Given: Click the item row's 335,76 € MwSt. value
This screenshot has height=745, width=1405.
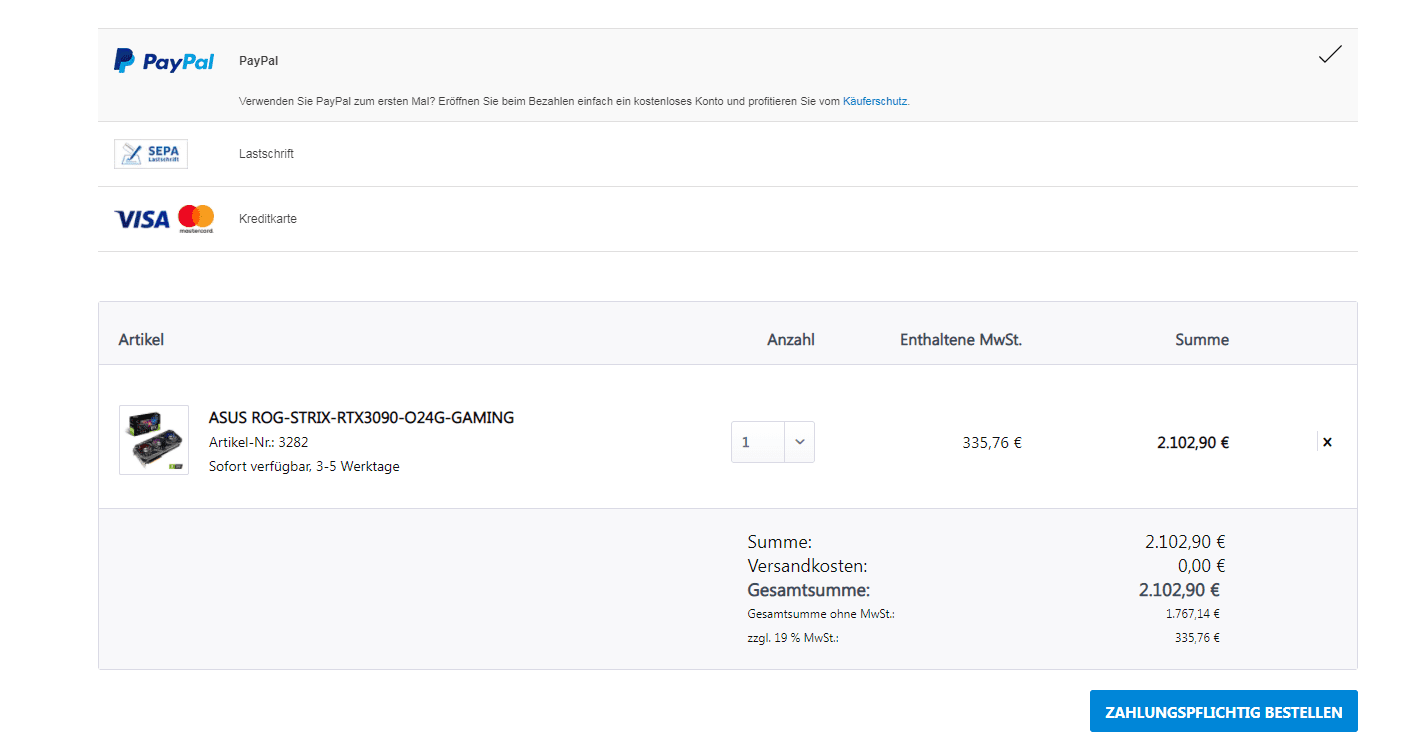Looking at the screenshot, I should pos(992,442).
